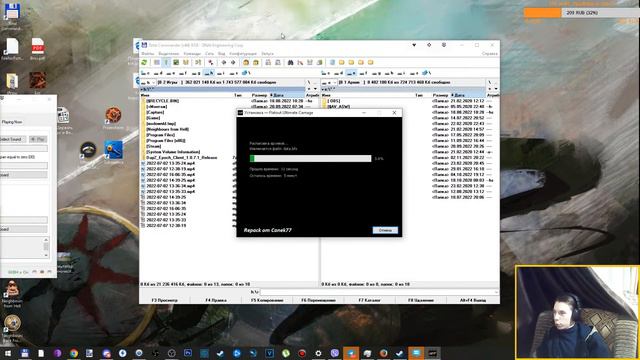640x360 pixels.
Task: Select the [Games] folder in left panel
Action: point(153,118)
